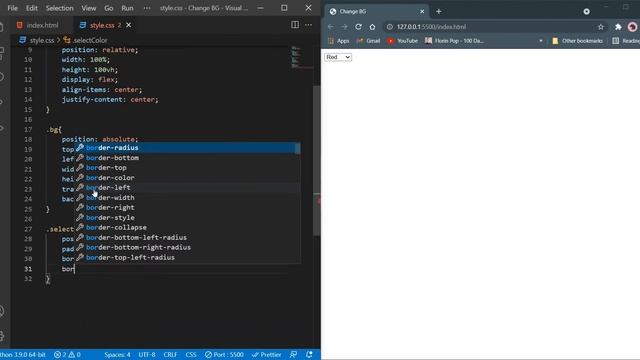Open the Go menu
This screenshot has height=360, width=640.
tap(109, 8)
